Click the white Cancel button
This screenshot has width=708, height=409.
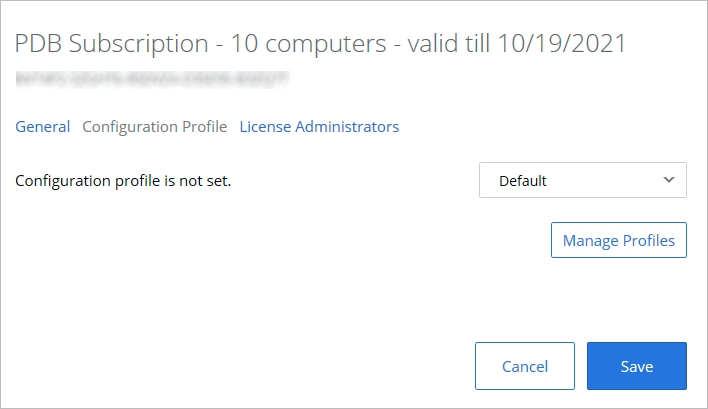(x=525, y=366)
